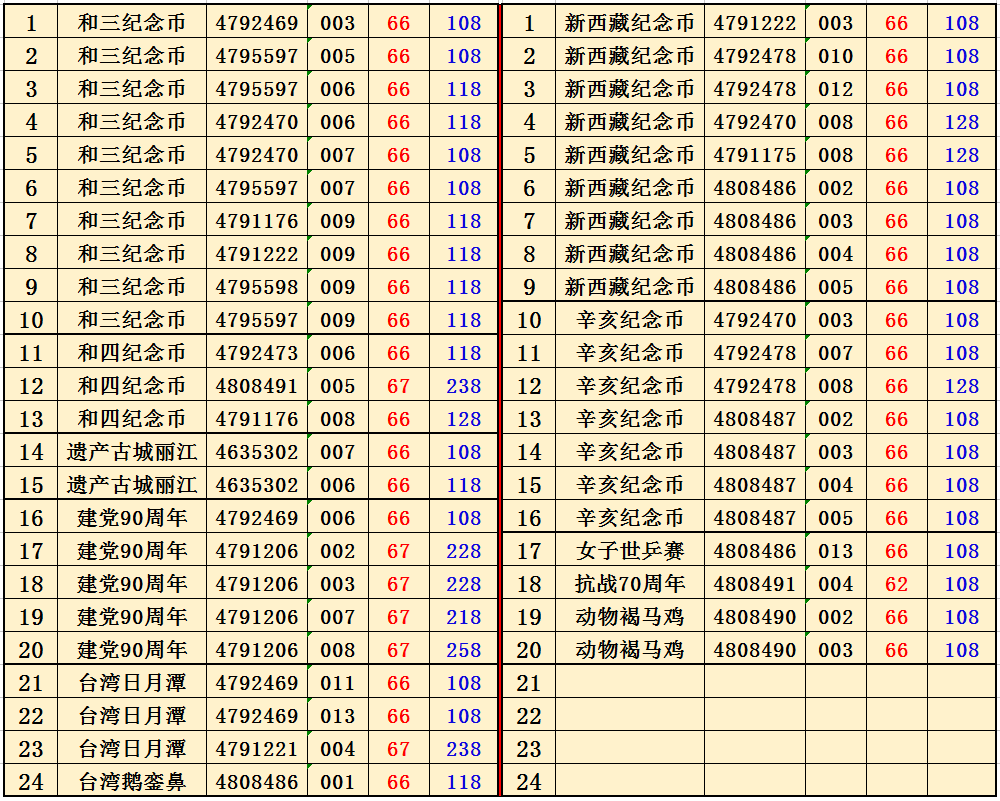Image resolution: width=1000 pixels, height=801 pixels.
Task: Select the cell containing 4792473
Action: (257, 353)
